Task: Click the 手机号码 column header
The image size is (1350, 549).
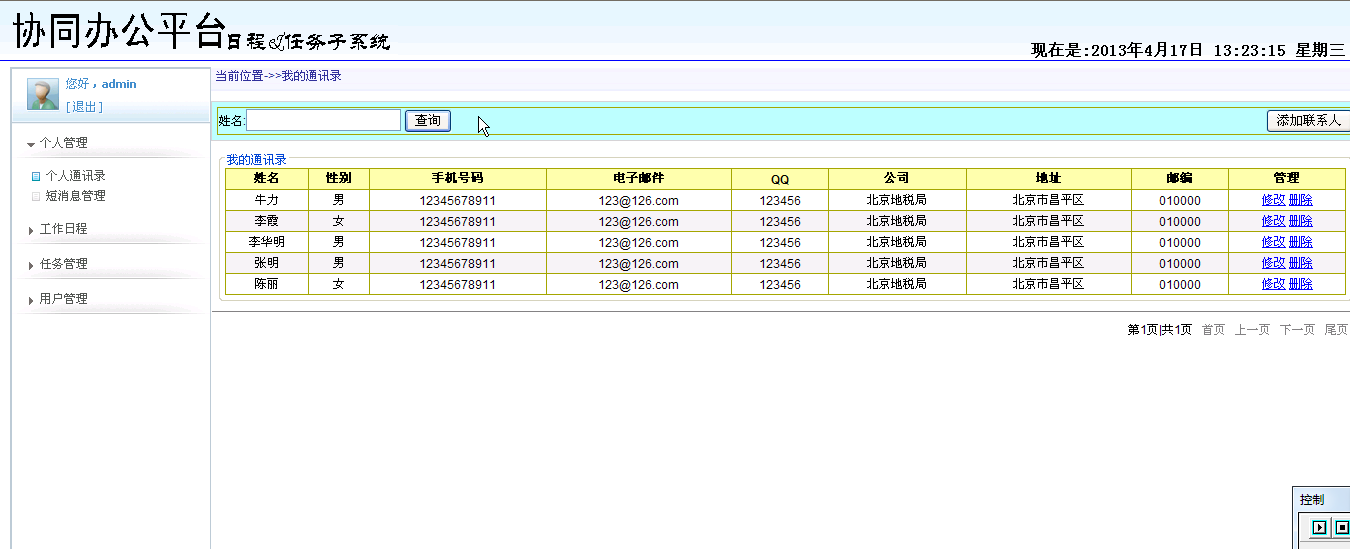Action: tap(458, 178)
